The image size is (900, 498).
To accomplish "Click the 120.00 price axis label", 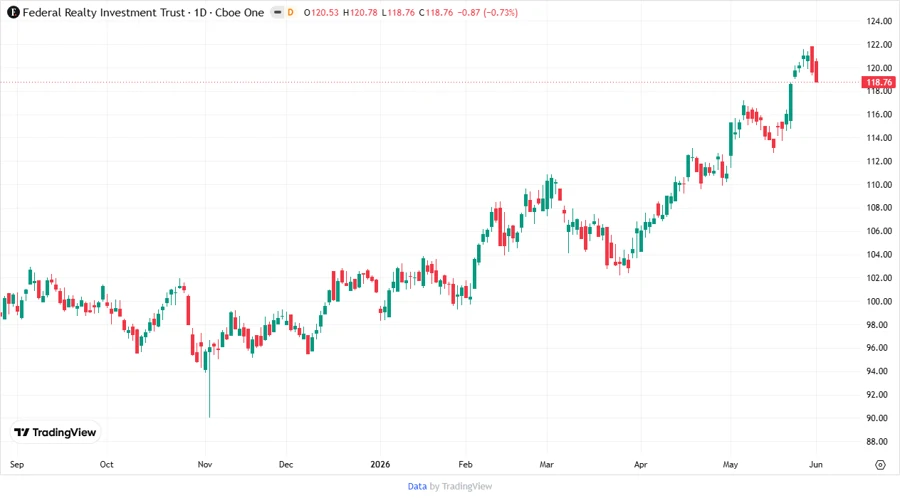I will [x=879, y=68].
